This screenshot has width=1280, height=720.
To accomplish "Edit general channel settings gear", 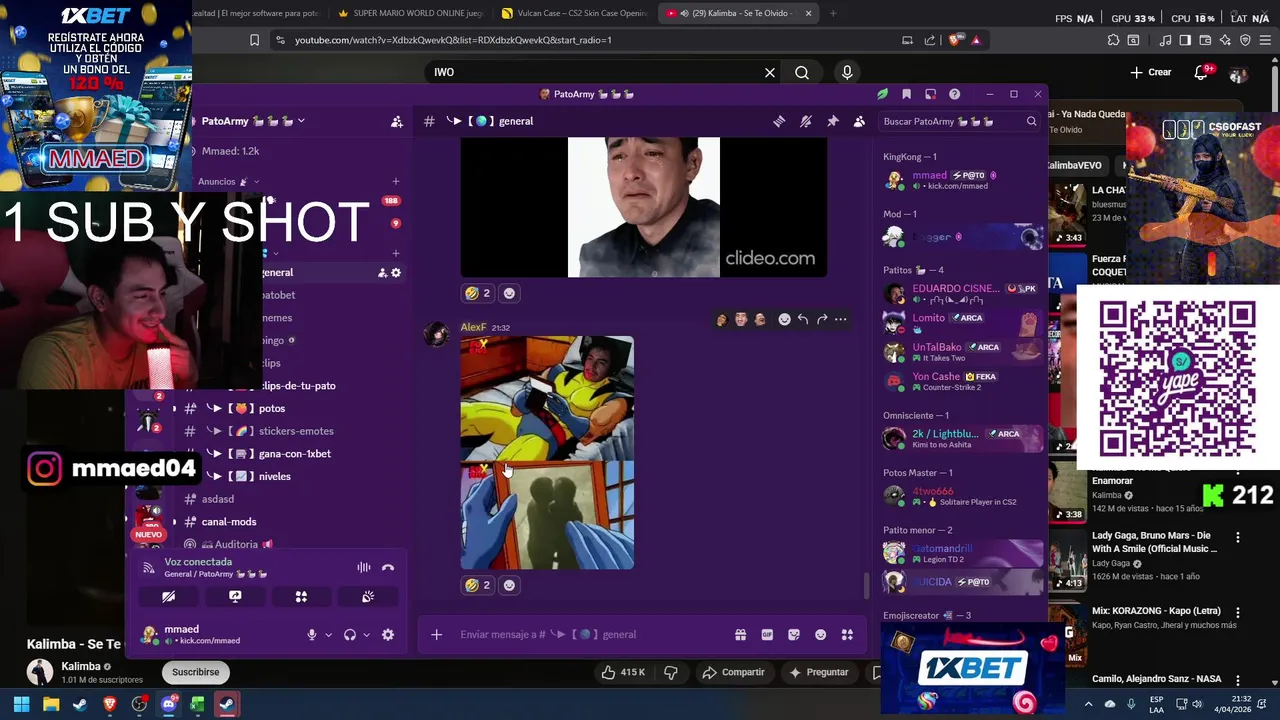I will (396, 273).
